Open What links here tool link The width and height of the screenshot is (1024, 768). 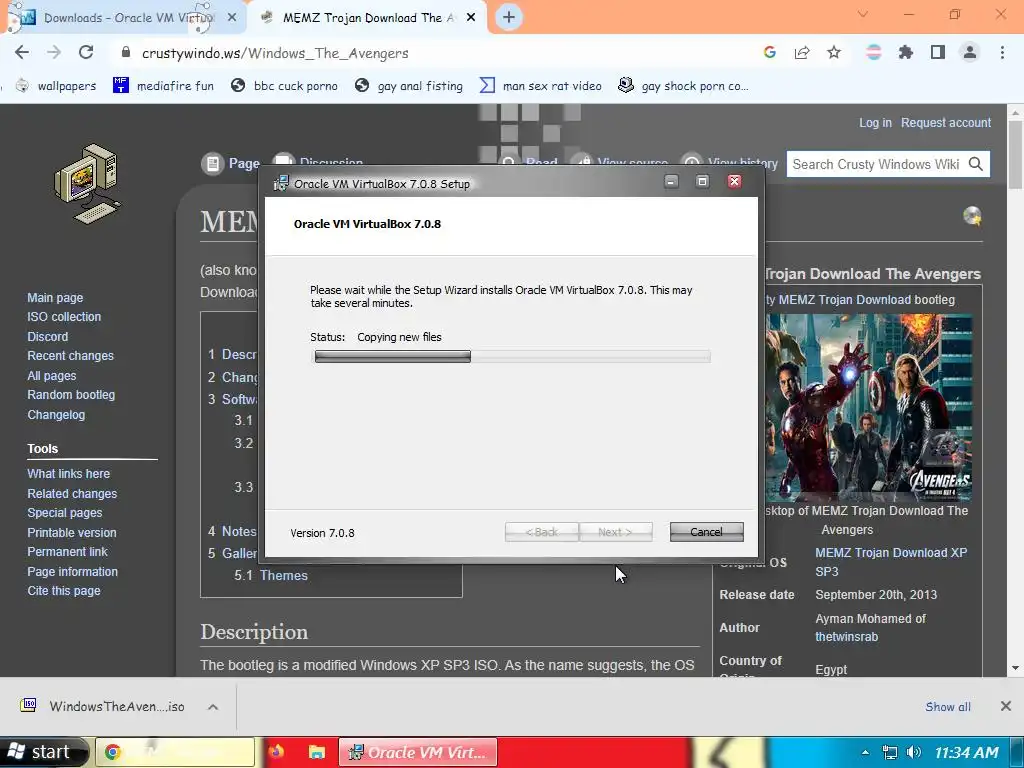pyautogui.click(x=69, y=473)
